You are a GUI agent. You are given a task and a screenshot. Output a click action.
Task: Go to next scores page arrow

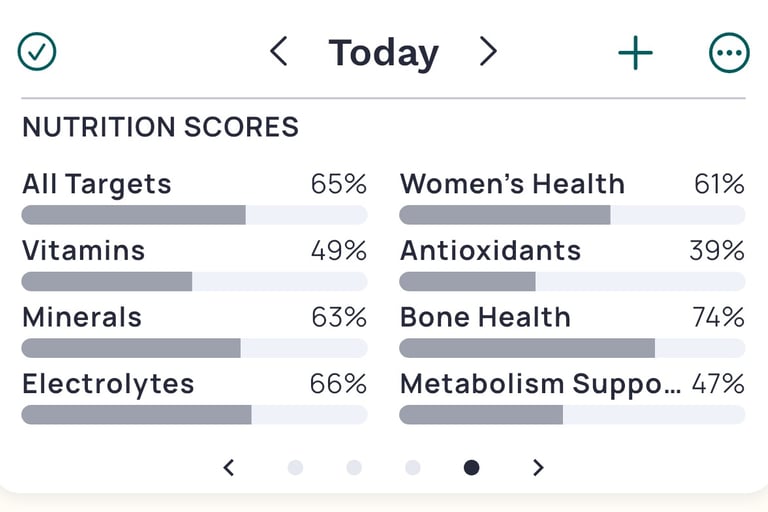tap(538, 467)
